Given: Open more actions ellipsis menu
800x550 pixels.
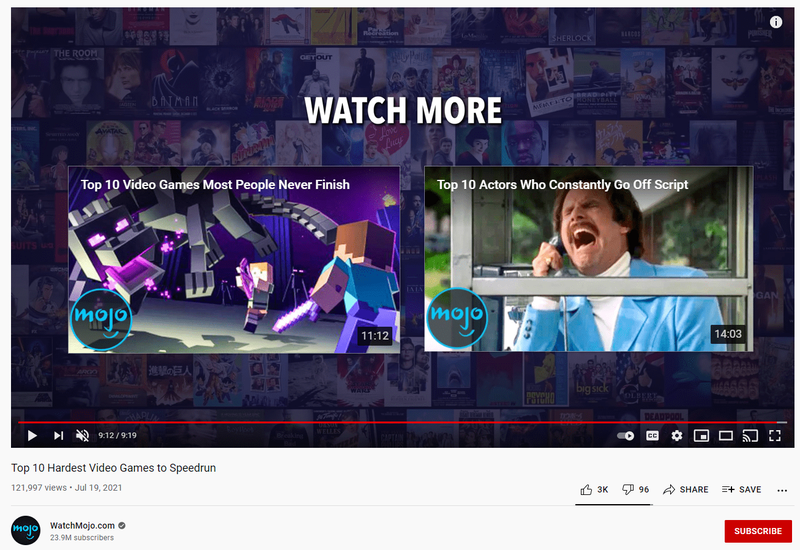Looking at the screenshot, I should click(782, 490).
